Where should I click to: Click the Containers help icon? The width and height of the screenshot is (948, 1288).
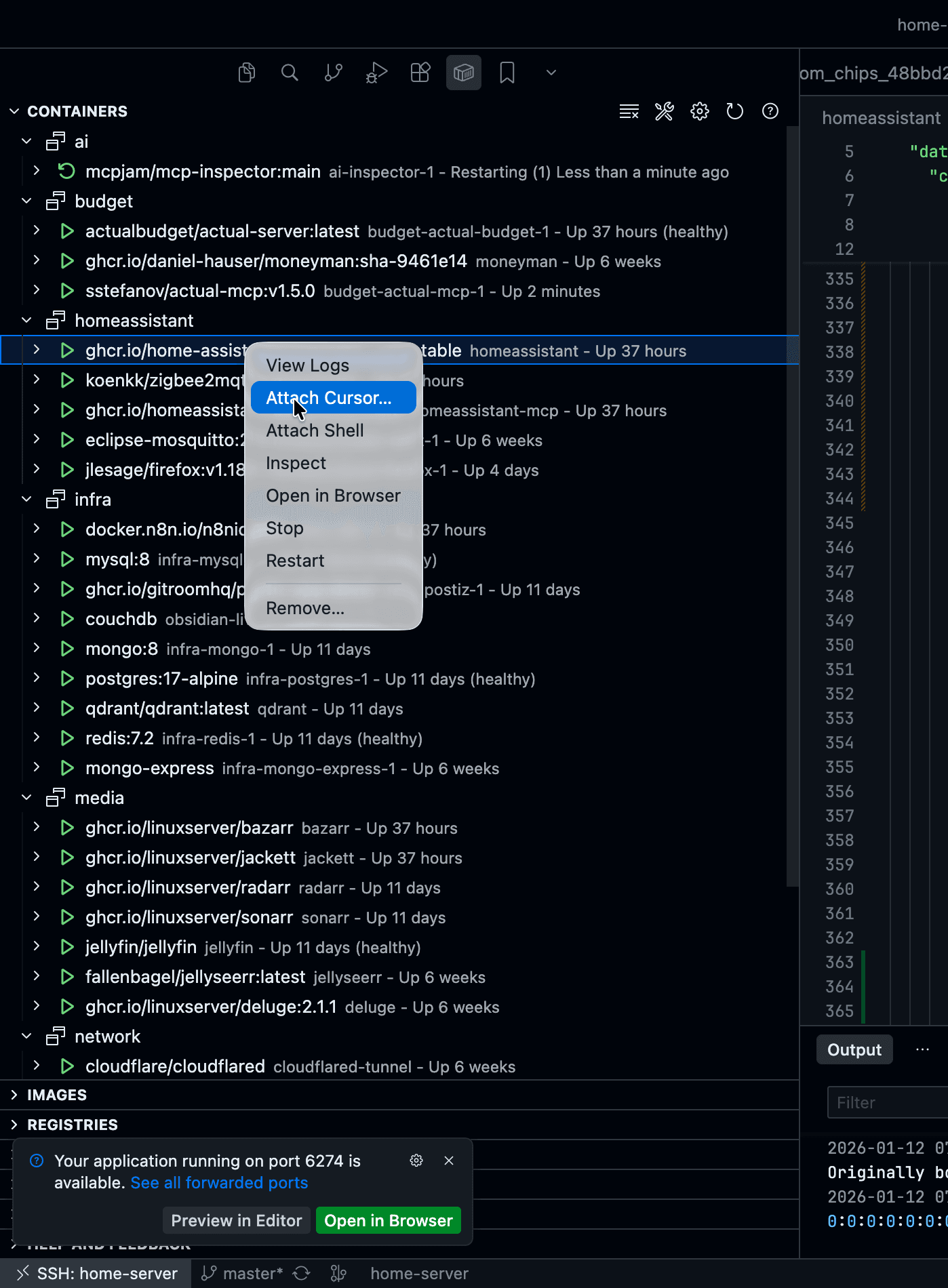[x=770, y=111]
